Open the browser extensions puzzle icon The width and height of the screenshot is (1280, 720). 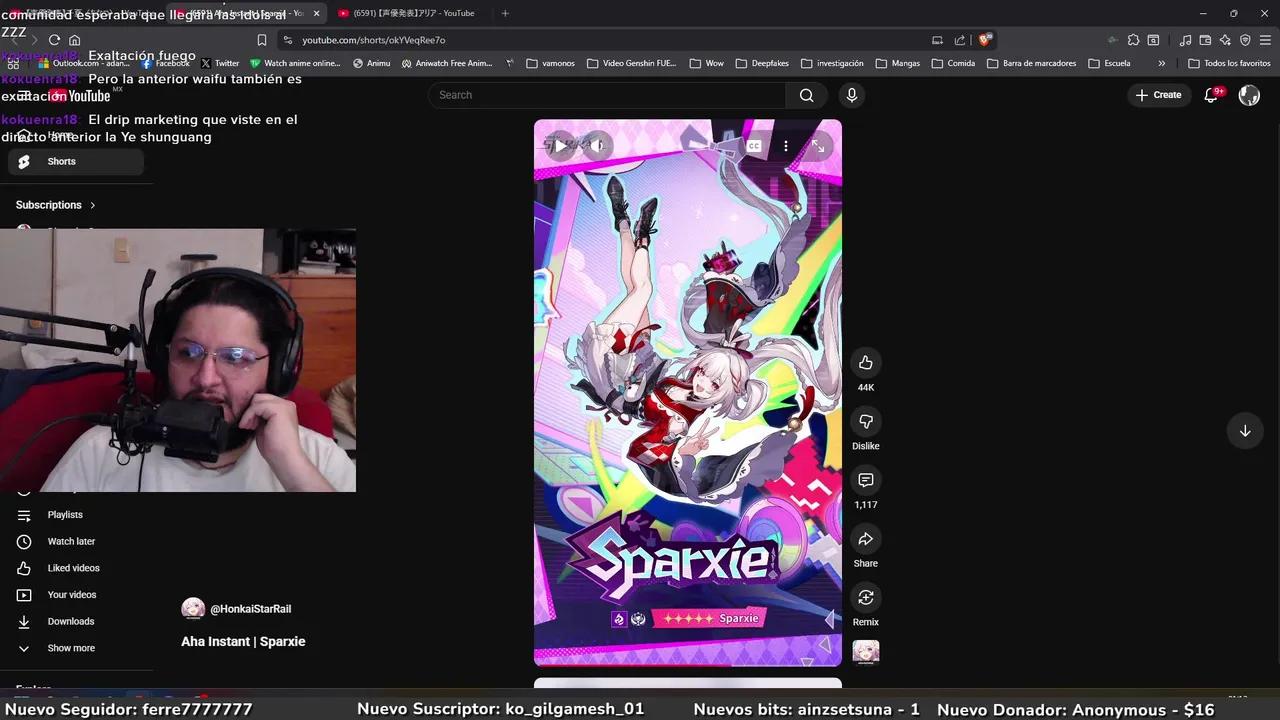(x=1133, y=40)
